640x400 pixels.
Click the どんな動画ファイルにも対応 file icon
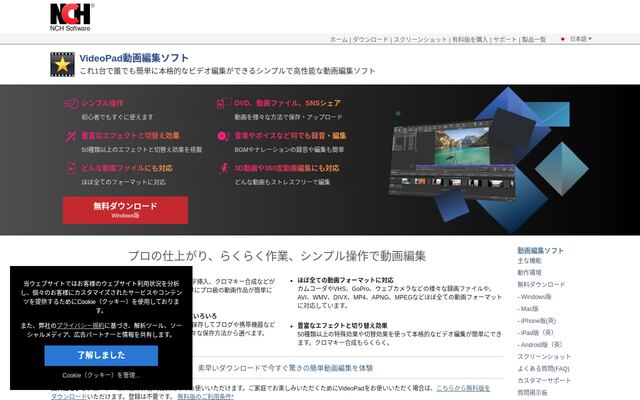[x=71, y=168]
